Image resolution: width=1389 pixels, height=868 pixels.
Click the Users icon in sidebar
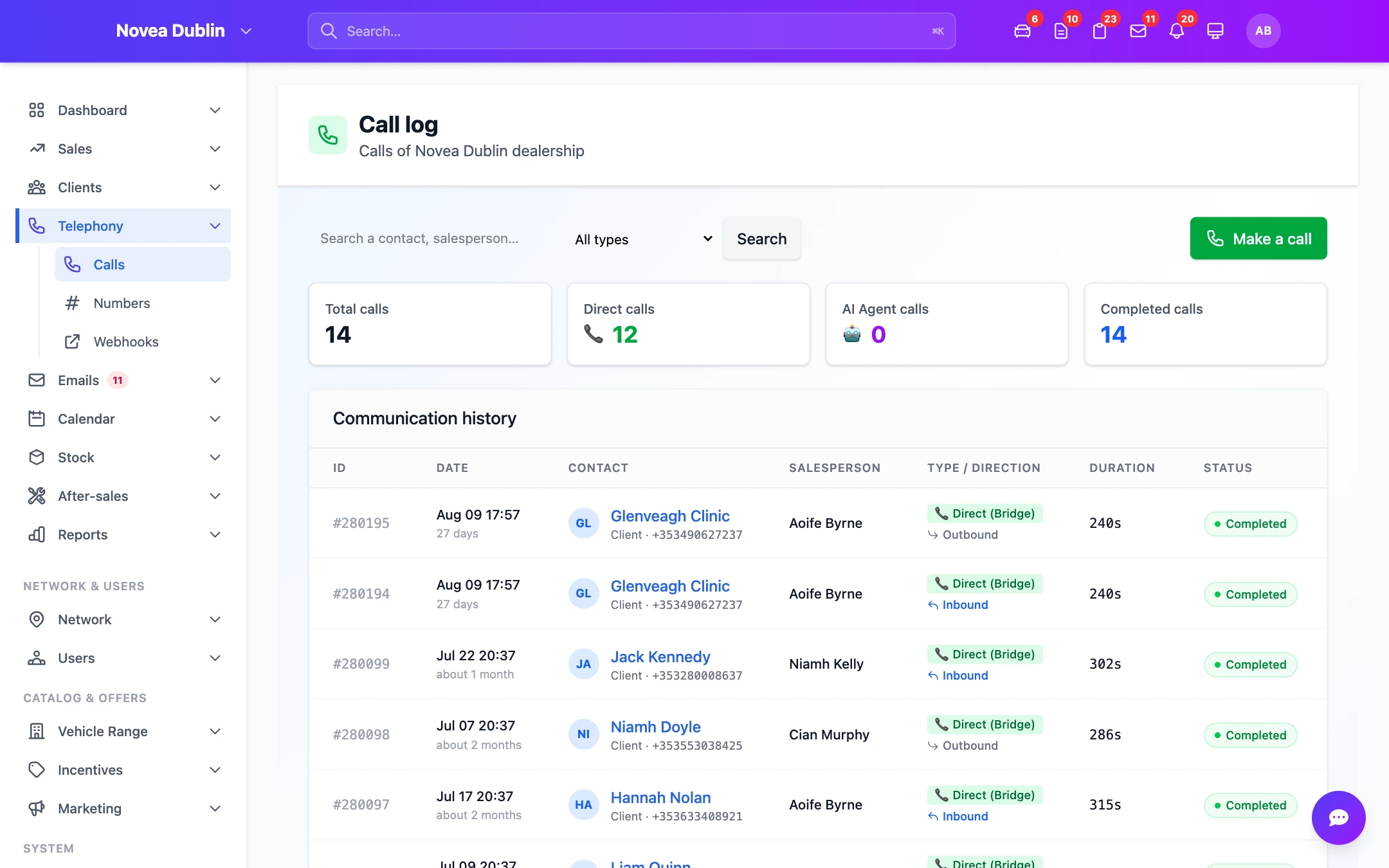coord(37,658)
